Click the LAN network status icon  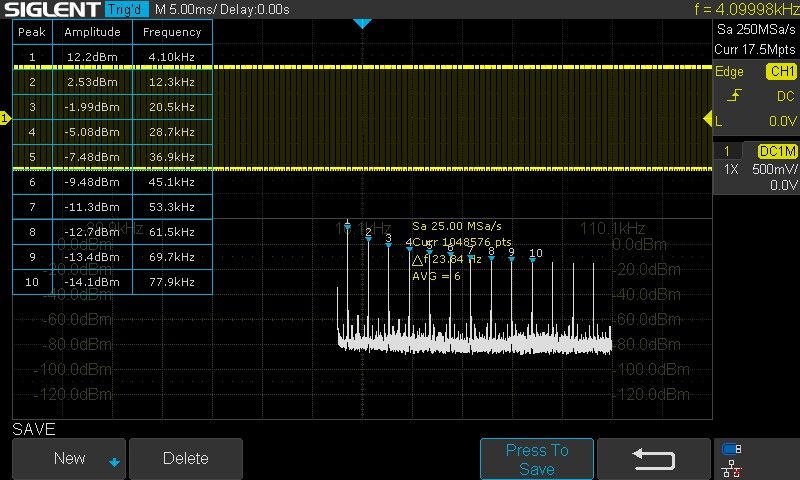[x=731, y=468]
